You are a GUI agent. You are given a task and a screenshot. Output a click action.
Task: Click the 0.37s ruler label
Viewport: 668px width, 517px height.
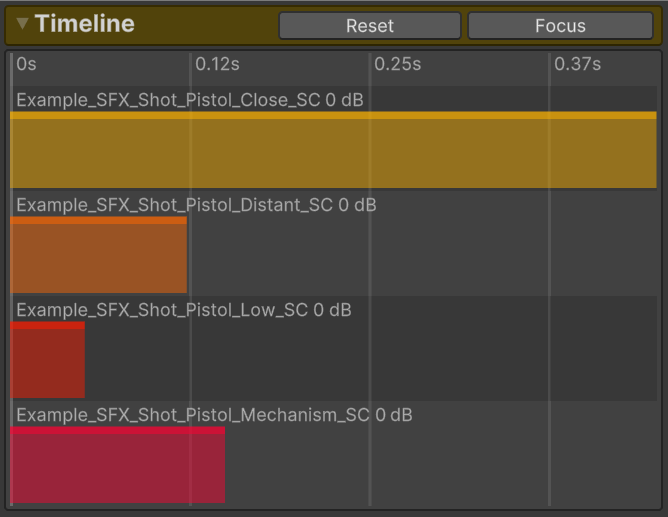point(578,64)
